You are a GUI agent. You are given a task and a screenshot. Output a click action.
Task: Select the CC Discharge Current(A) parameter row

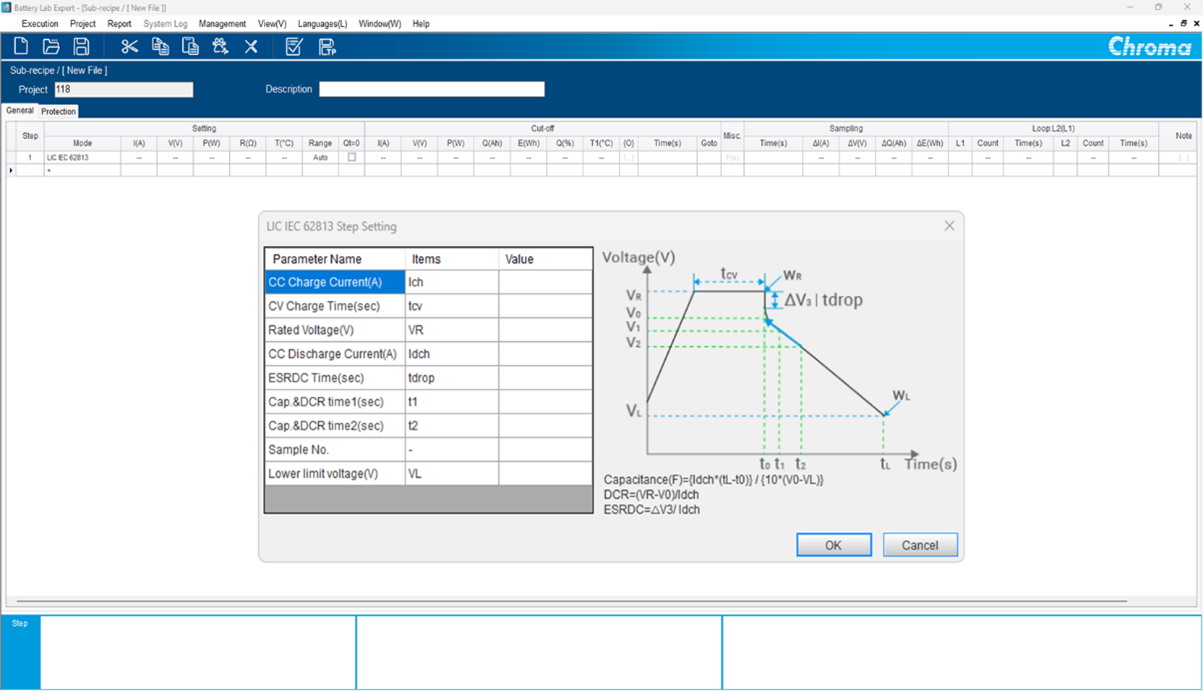(333, 353)
